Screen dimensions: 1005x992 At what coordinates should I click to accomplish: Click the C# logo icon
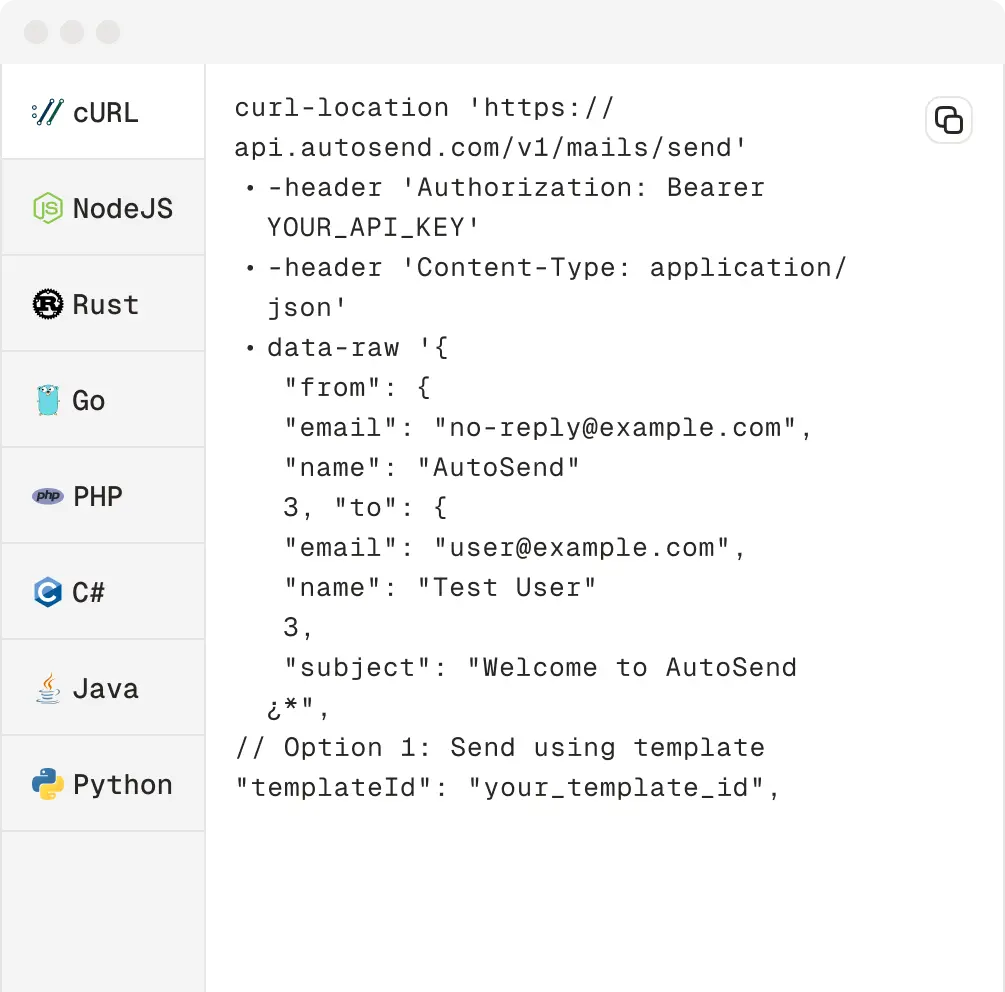pyautogui.click(x=48, y=592)
